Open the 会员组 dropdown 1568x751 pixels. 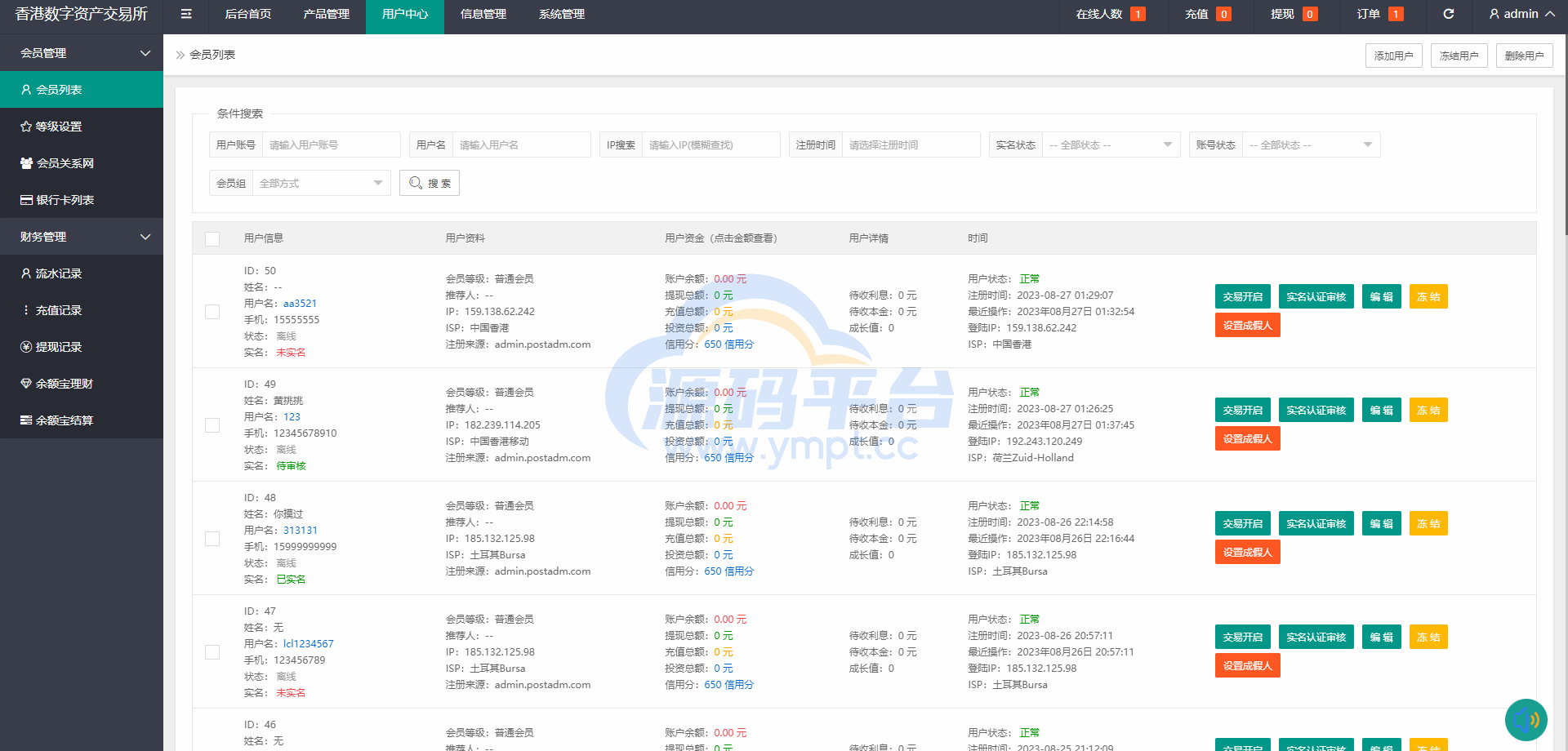[x=321, y=183]
